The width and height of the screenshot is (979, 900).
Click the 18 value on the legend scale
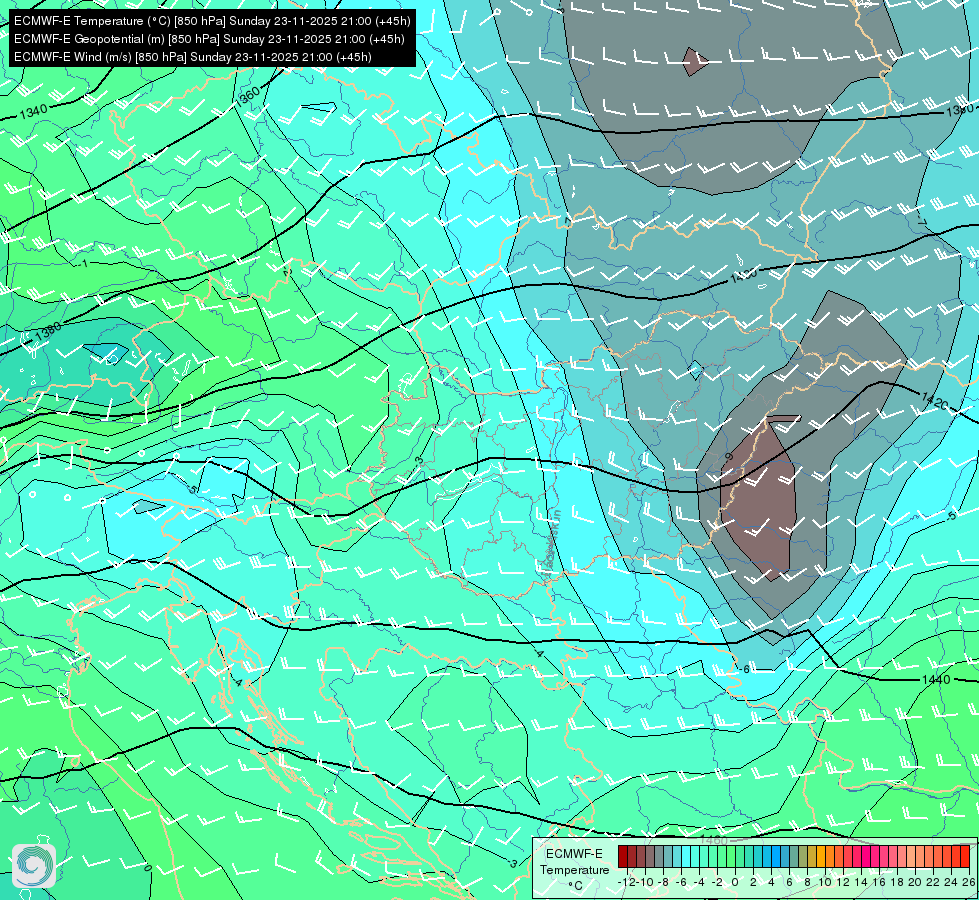point(897,882)
